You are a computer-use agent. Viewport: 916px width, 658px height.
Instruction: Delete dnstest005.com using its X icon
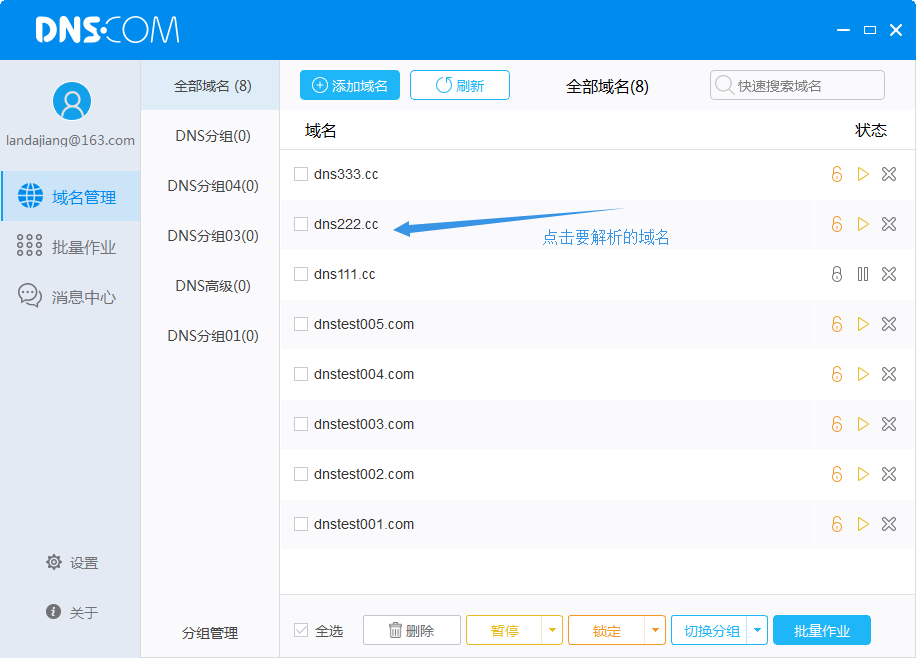pyautogui.click(x=889, y=324)
